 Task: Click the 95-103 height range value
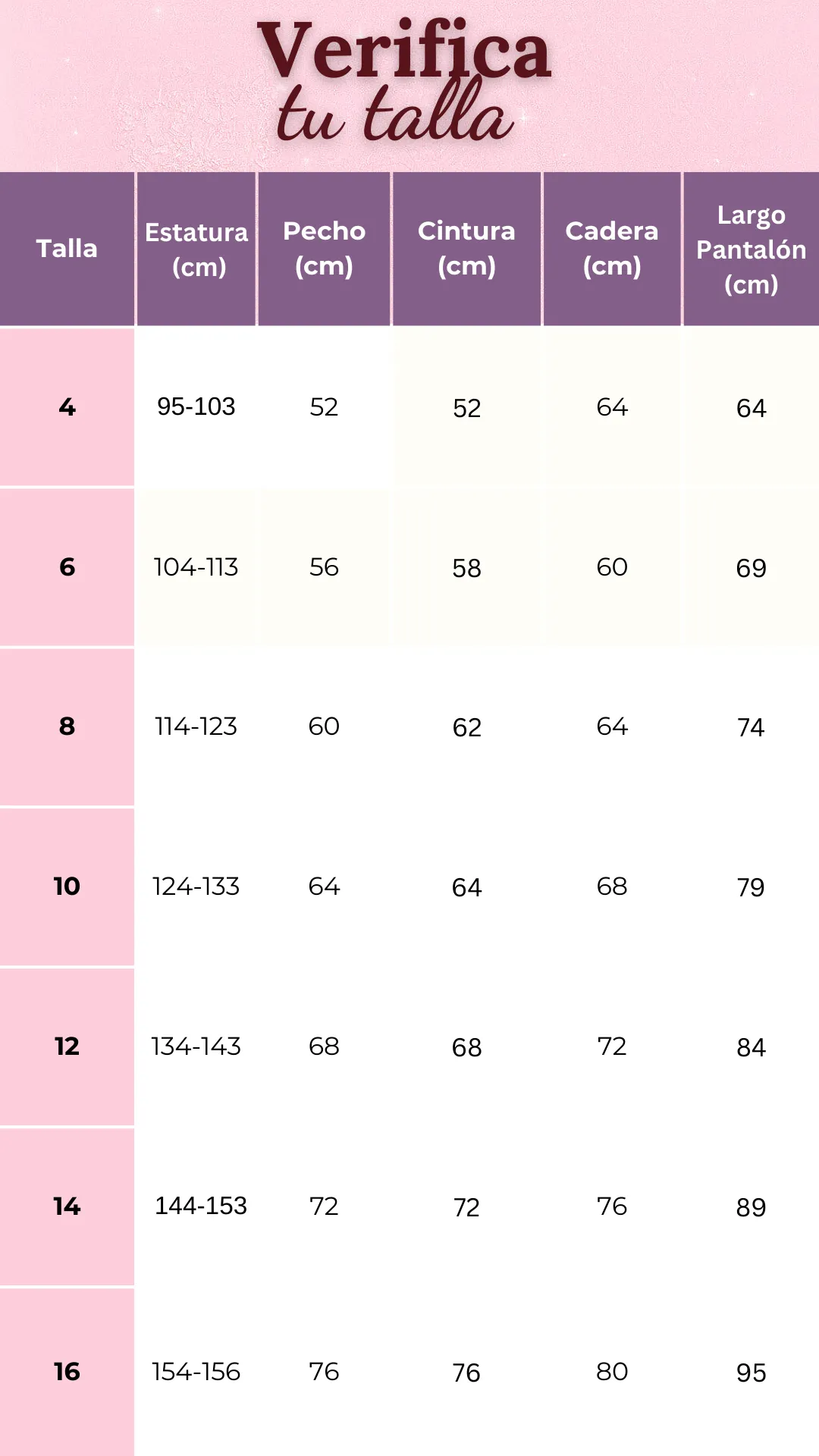pos(196,406)
